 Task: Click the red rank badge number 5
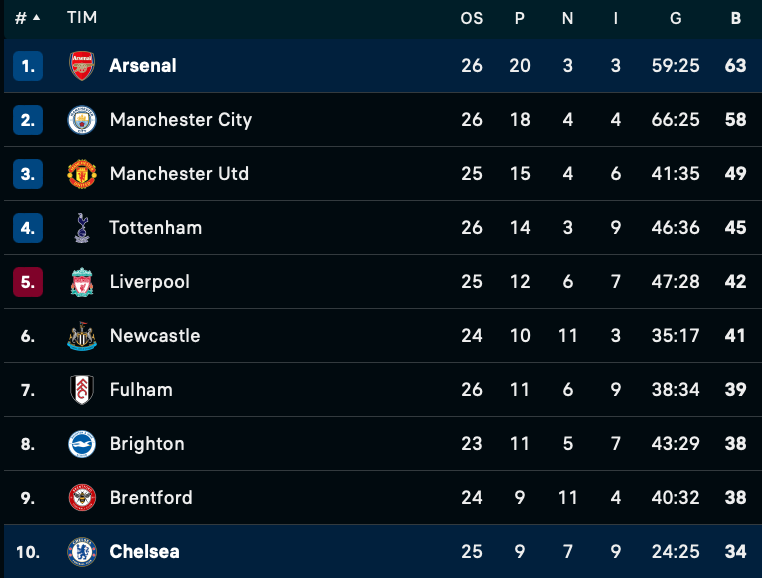click(x=28, y=282)
